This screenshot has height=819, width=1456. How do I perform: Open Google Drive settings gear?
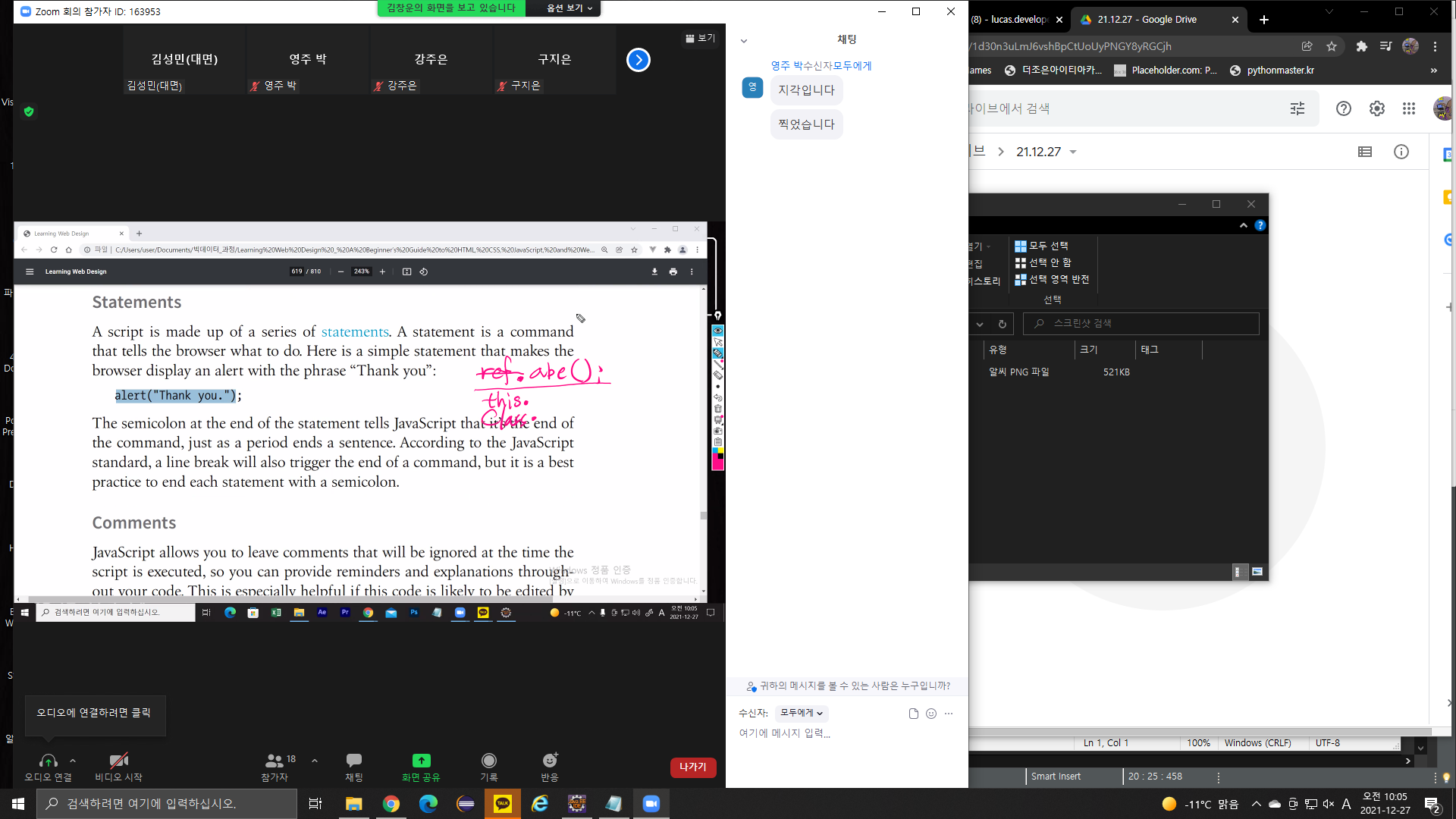1377,108
